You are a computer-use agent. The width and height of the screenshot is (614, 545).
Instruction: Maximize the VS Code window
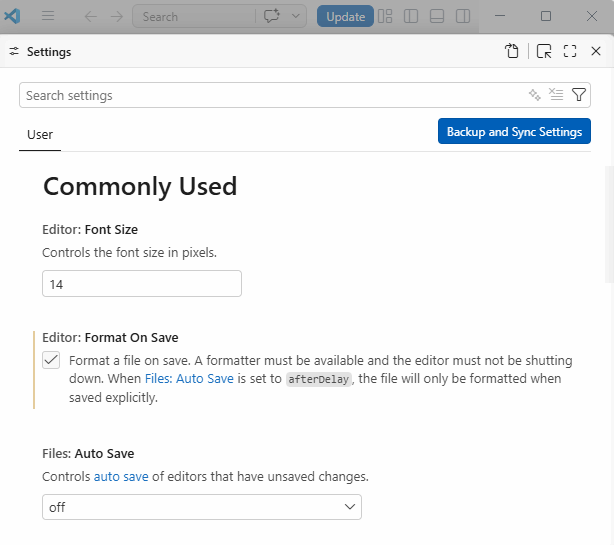546,16
